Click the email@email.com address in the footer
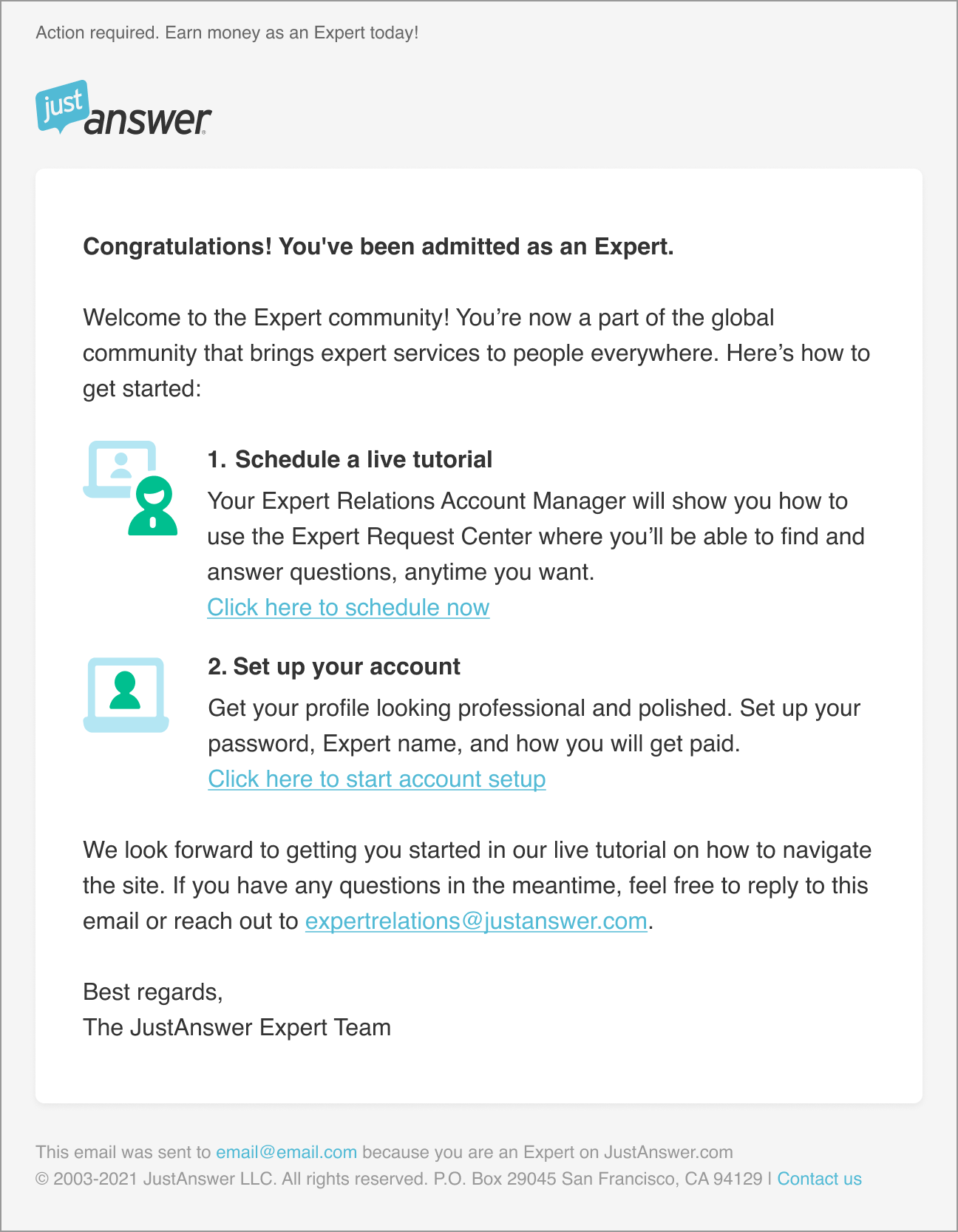This screenshot has width=958, height=1232. [x=286, y=1152]
